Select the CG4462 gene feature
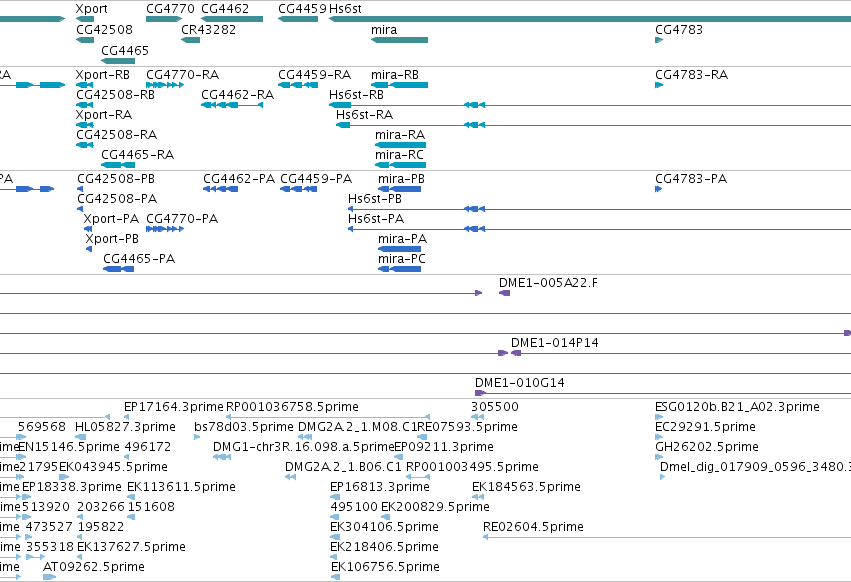This screenshot has height=582, width=851. click(232, 19)
